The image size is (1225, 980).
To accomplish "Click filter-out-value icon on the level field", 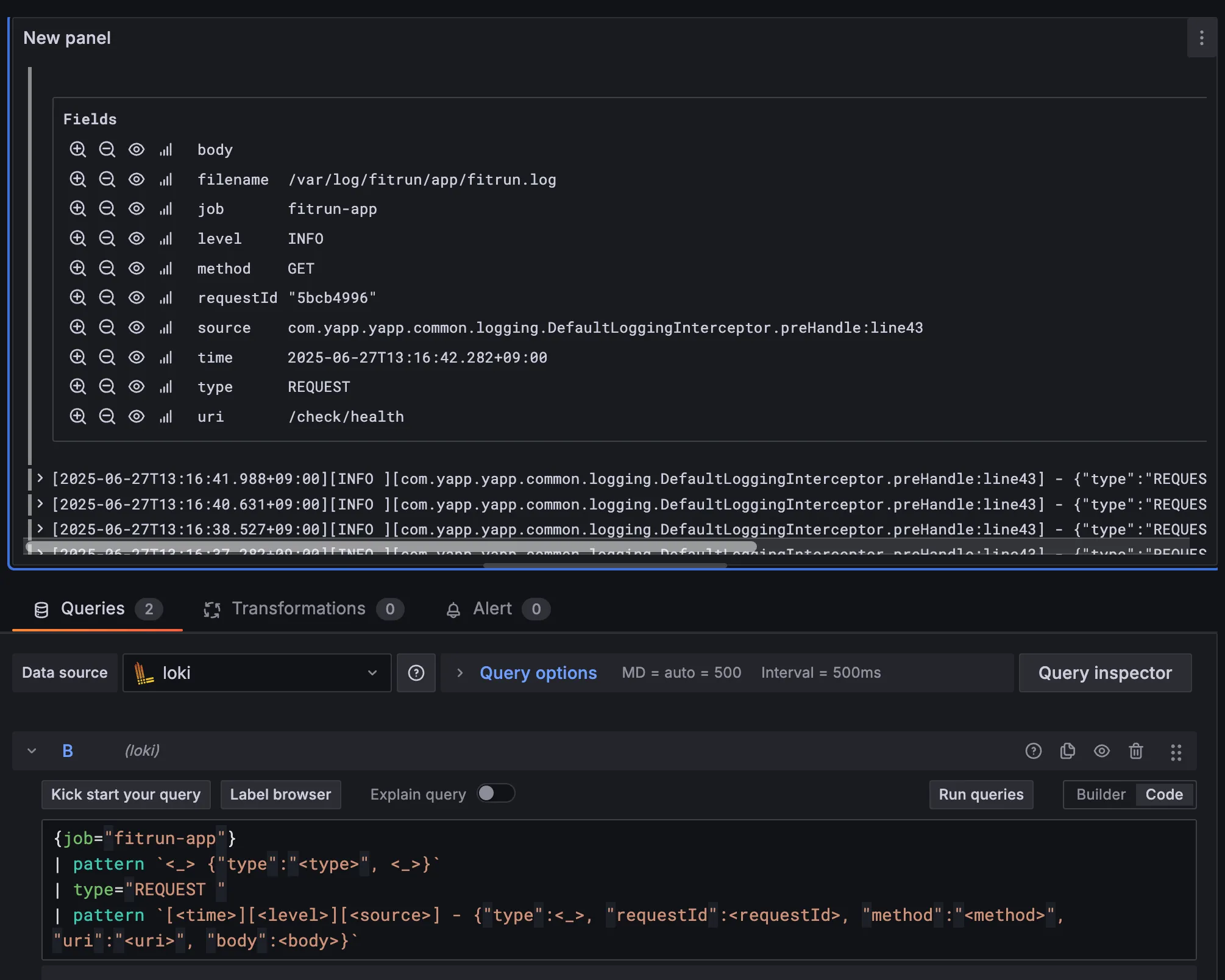I will (x=107, y=238).
